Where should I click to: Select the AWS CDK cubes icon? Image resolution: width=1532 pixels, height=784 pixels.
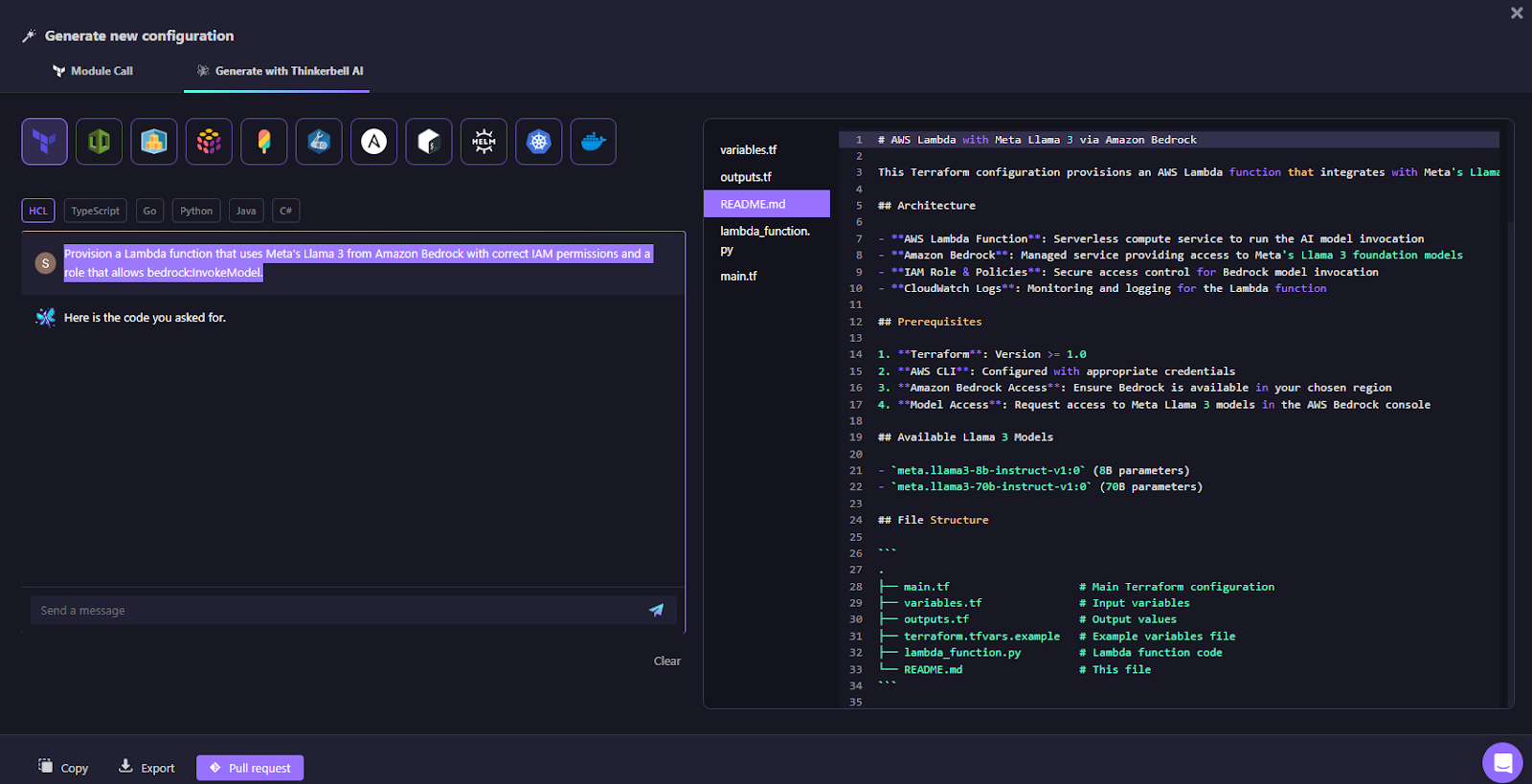tap(154, 142)
